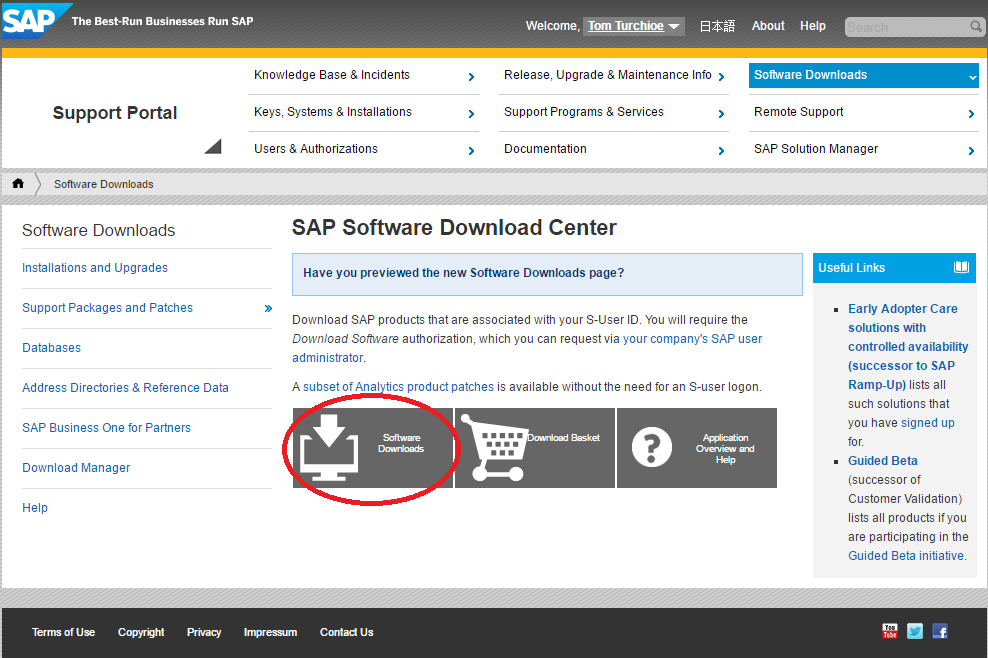Open the YouTube footer icon

point(890,631)
